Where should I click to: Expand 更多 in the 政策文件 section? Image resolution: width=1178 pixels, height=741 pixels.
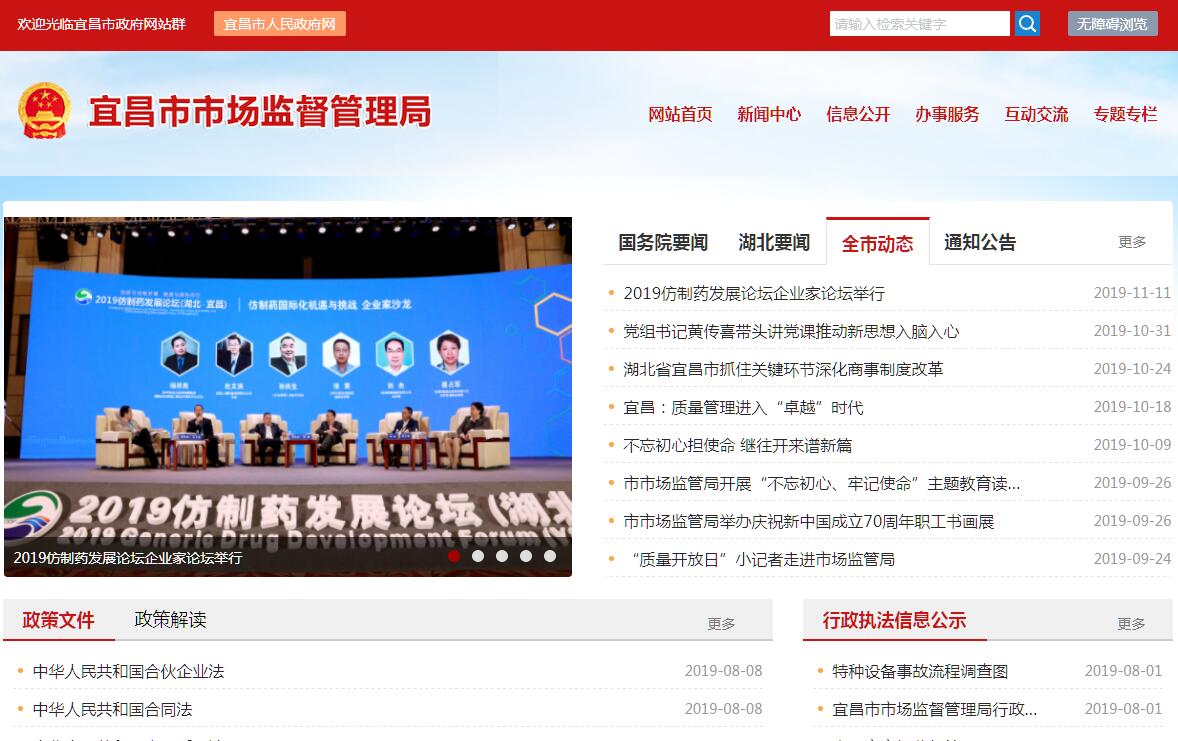721,624
